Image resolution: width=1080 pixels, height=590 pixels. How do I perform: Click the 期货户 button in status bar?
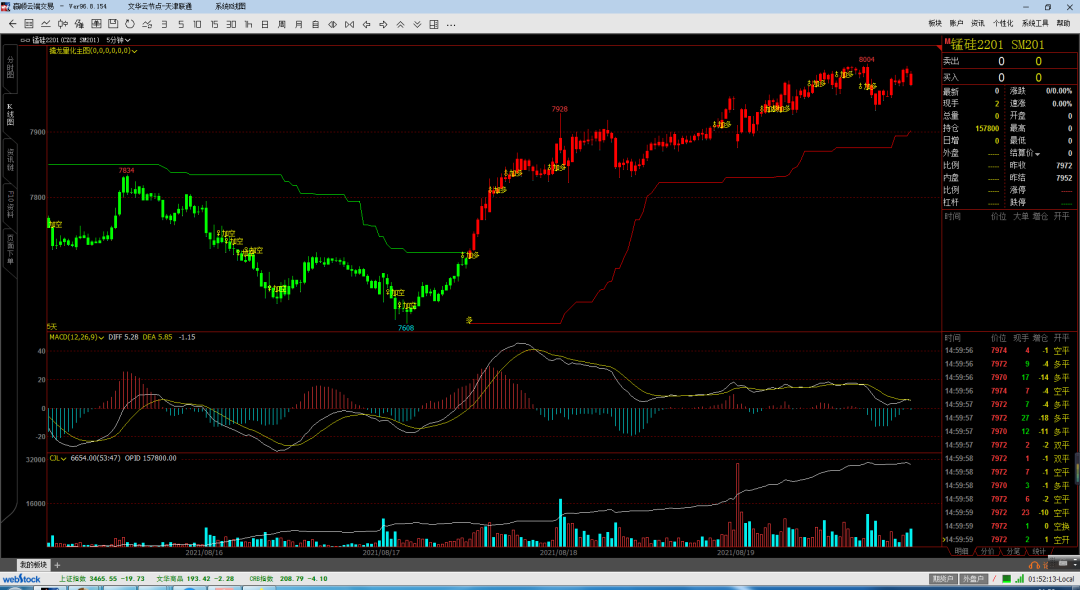[942, 578]
